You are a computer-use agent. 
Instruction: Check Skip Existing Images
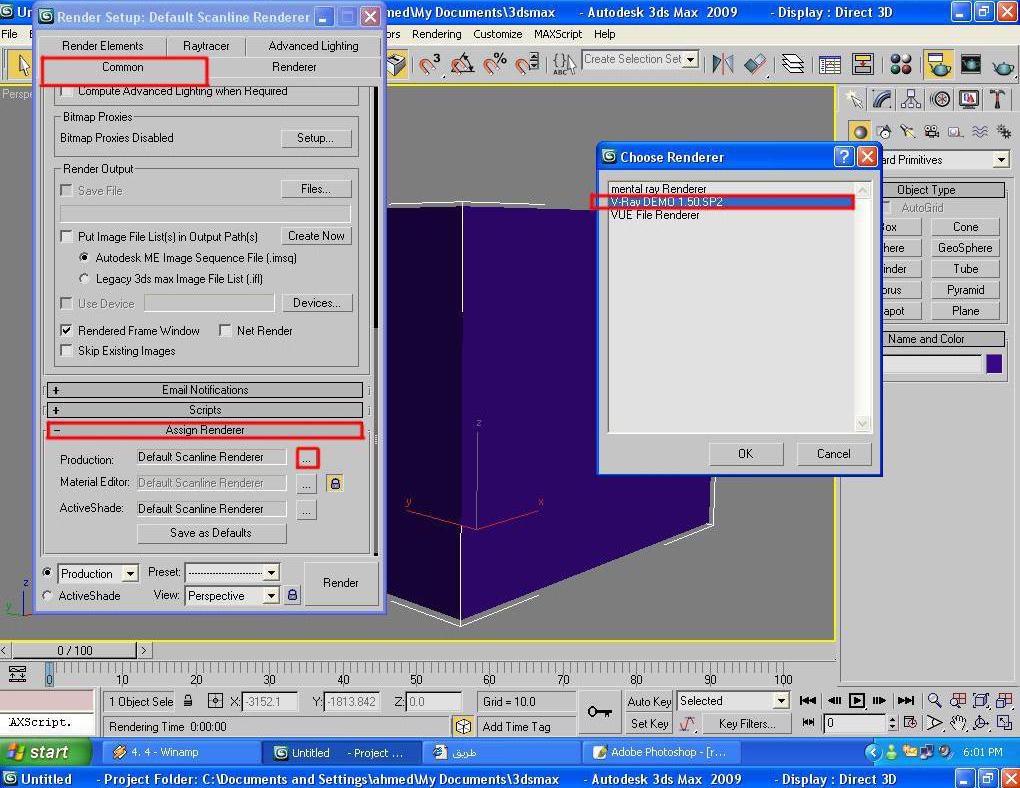66,351
